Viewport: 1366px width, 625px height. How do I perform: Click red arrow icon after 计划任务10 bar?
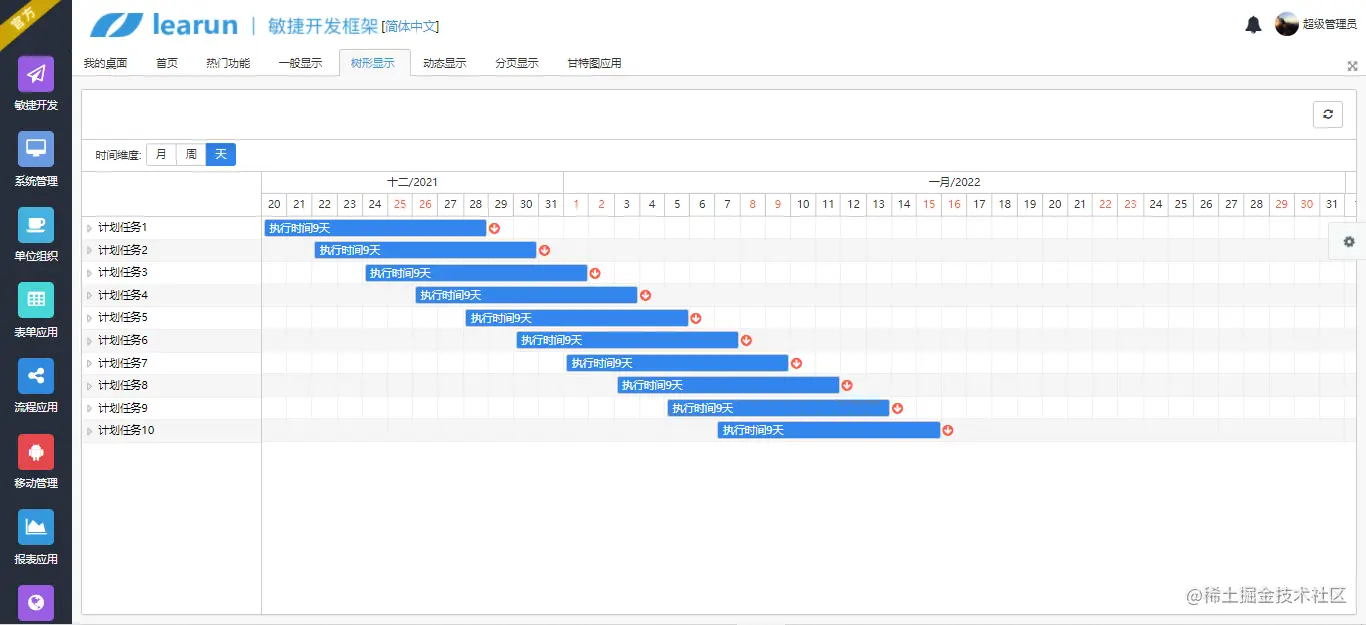point(948,430)
